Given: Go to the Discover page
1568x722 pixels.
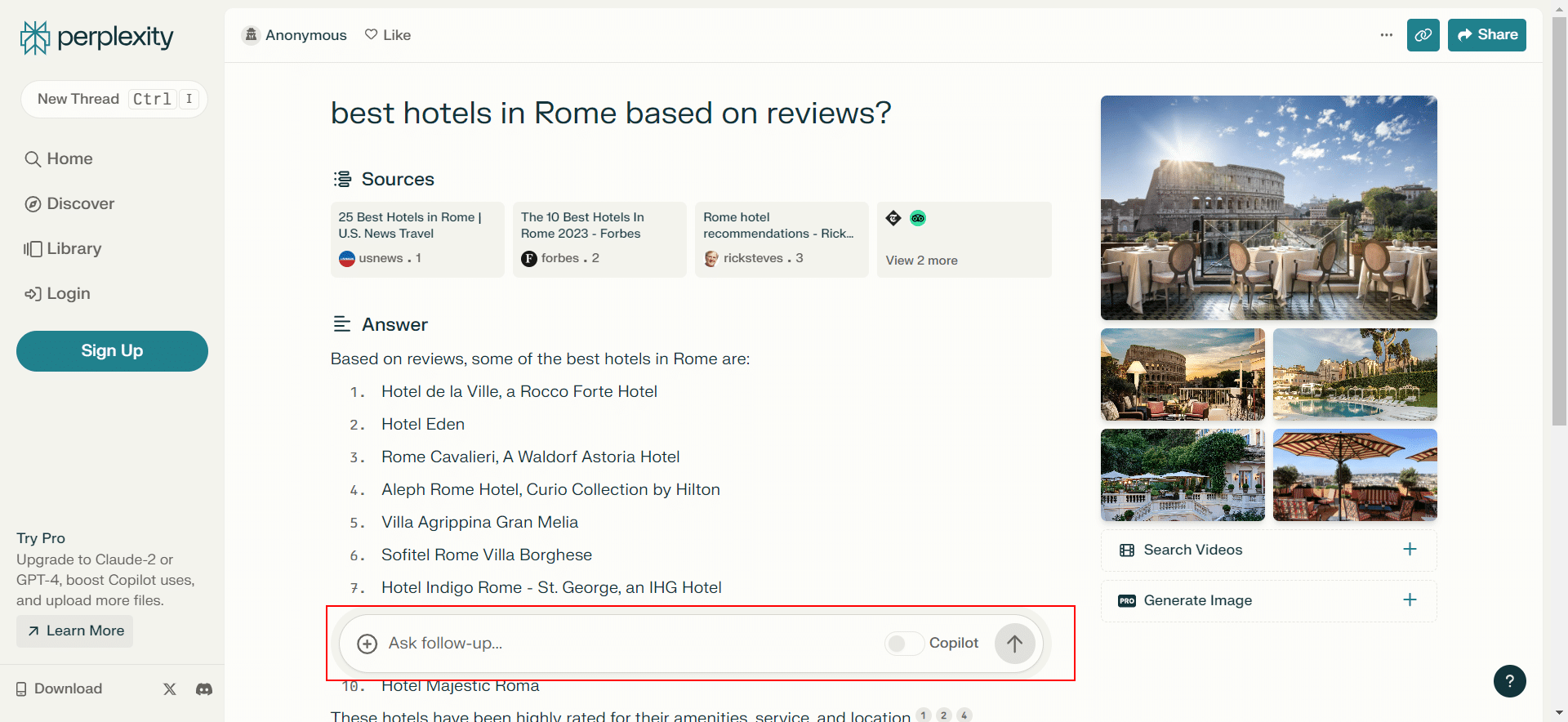Looking at the screenshot, I should (x=69, y=204).
